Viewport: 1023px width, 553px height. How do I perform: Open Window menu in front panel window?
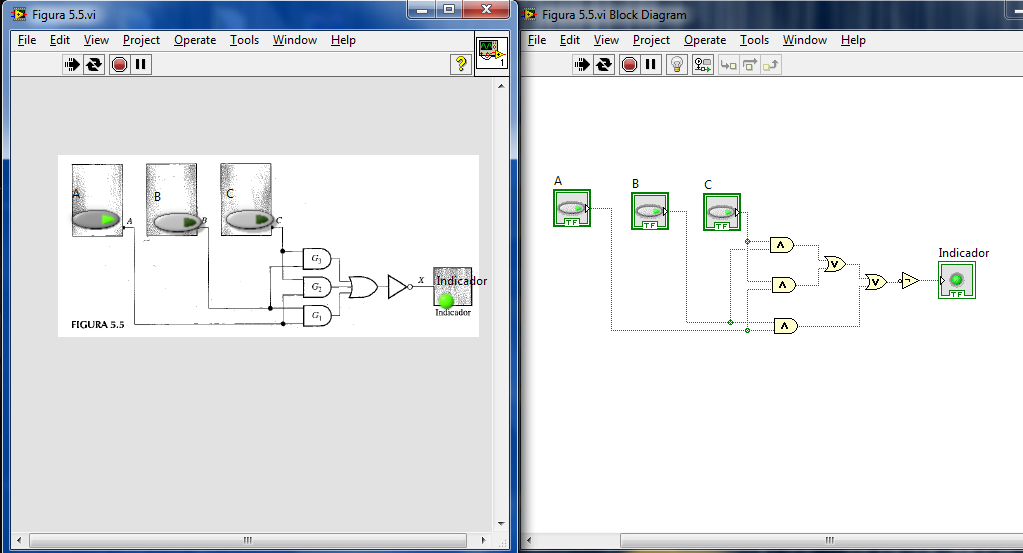(294, 40)
